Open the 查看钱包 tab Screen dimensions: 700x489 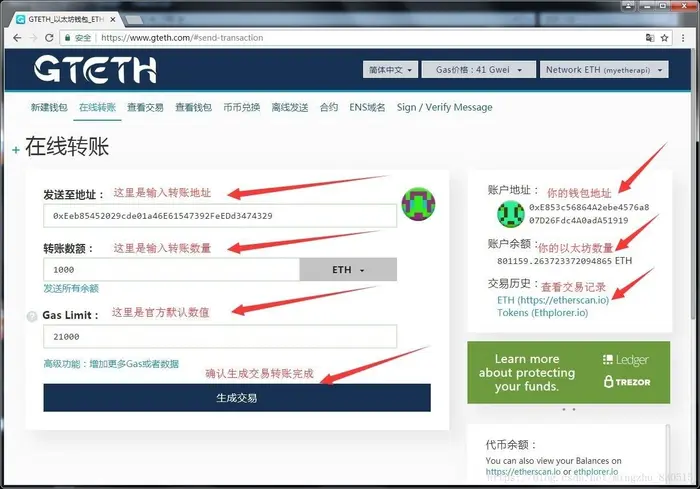[x=193, y=107]
